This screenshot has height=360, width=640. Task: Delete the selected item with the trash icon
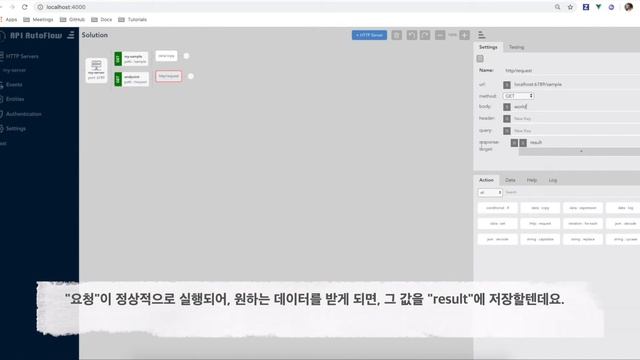pos(396,35)
